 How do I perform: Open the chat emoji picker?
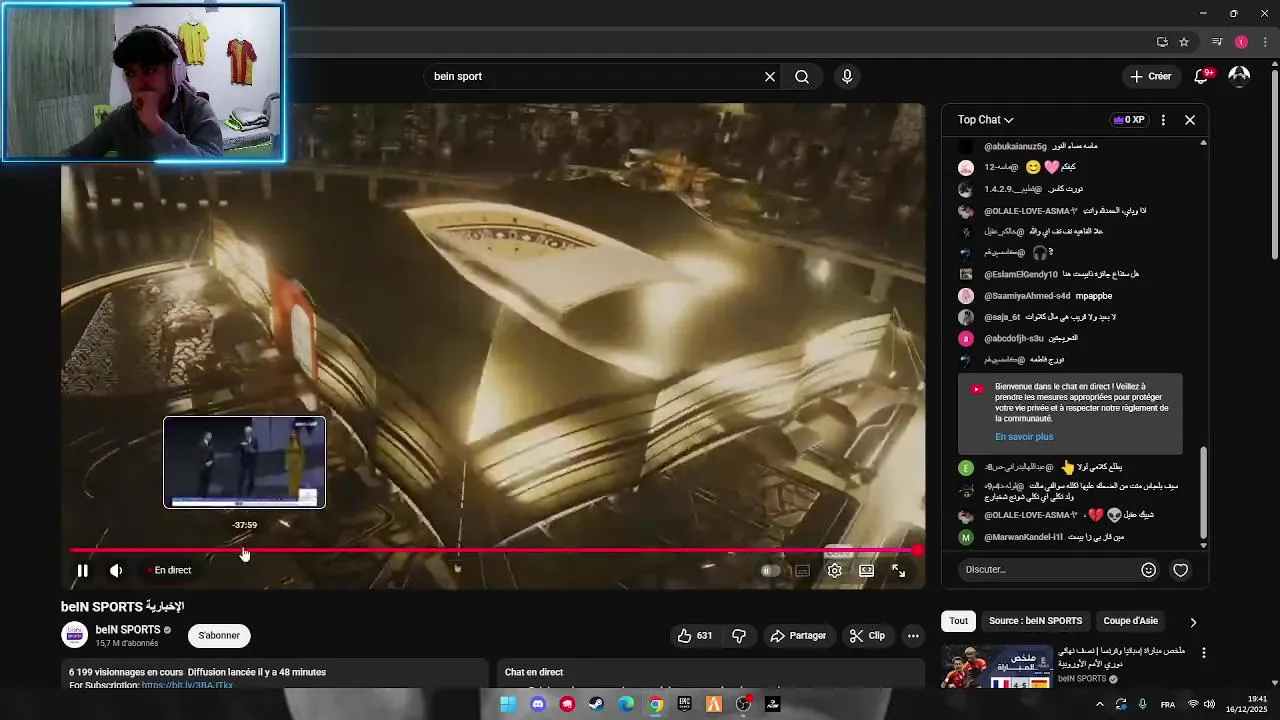coord(1148,570)
